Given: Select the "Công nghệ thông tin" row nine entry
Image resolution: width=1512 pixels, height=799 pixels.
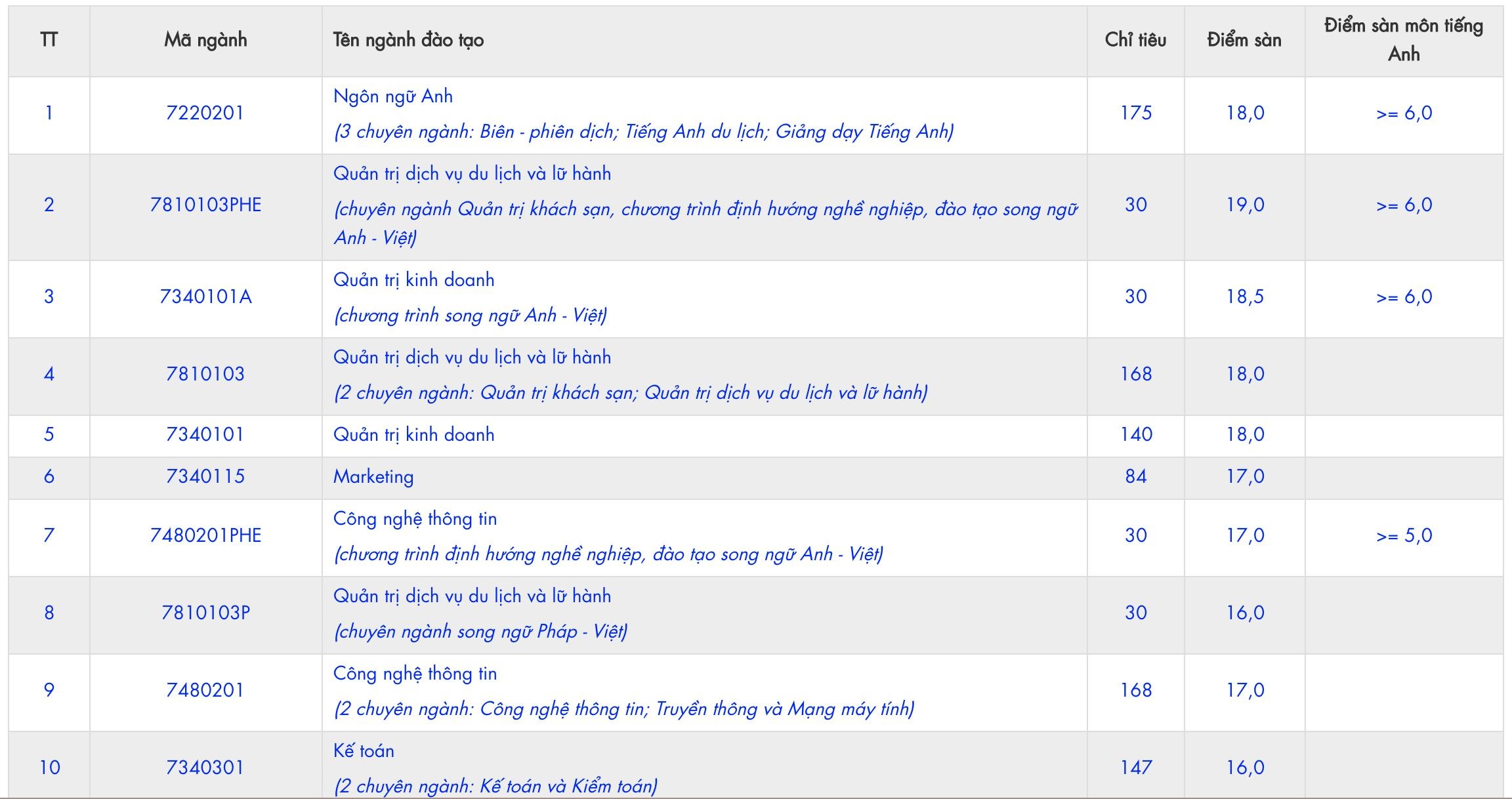Looking at the screenshot, I should coord(415,673).
